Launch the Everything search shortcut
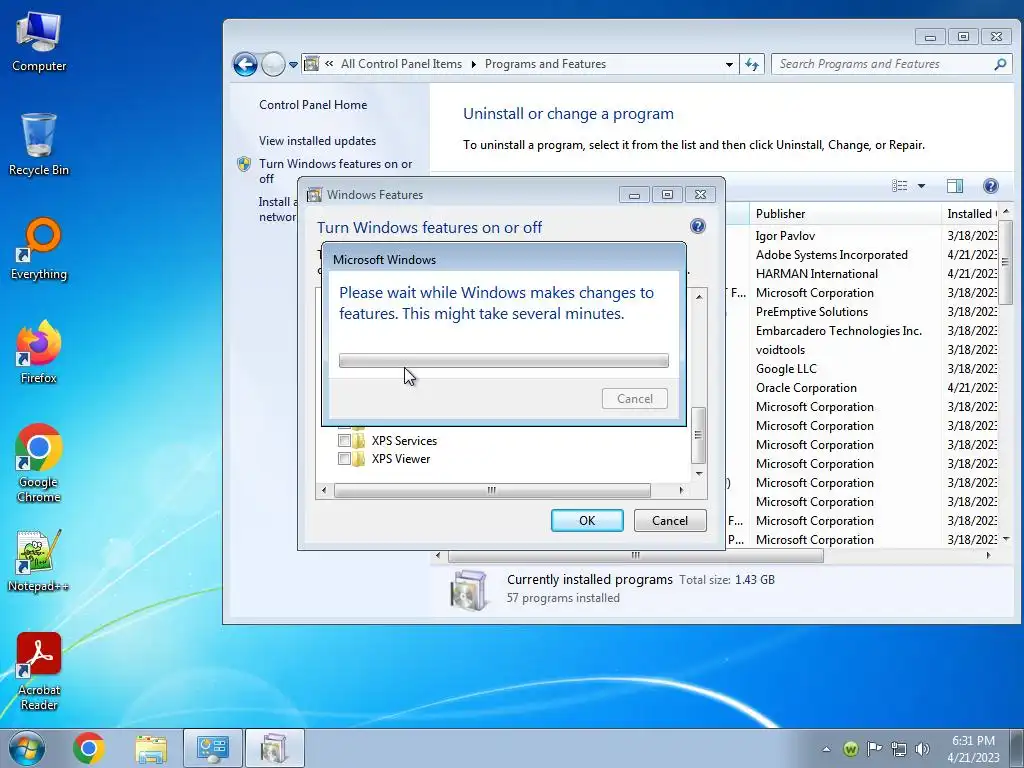The height and width of the screenshot is (768, 1024). pyautogui.click(x=39, y=249)
